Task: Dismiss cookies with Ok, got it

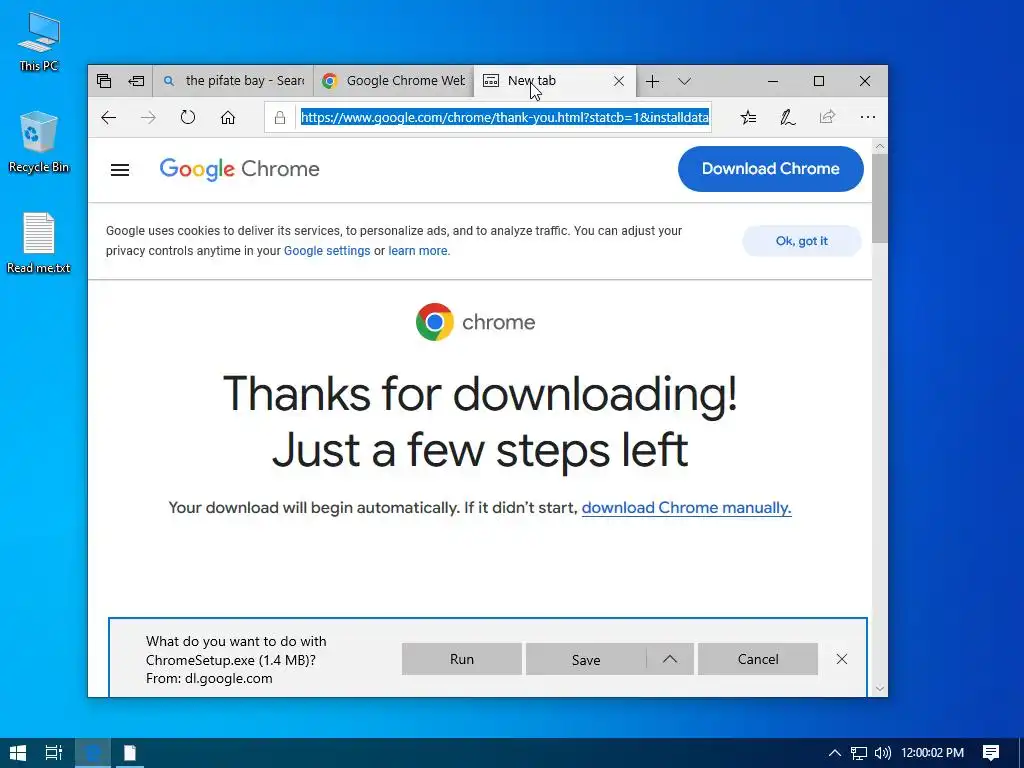Action: pos(802,241)
